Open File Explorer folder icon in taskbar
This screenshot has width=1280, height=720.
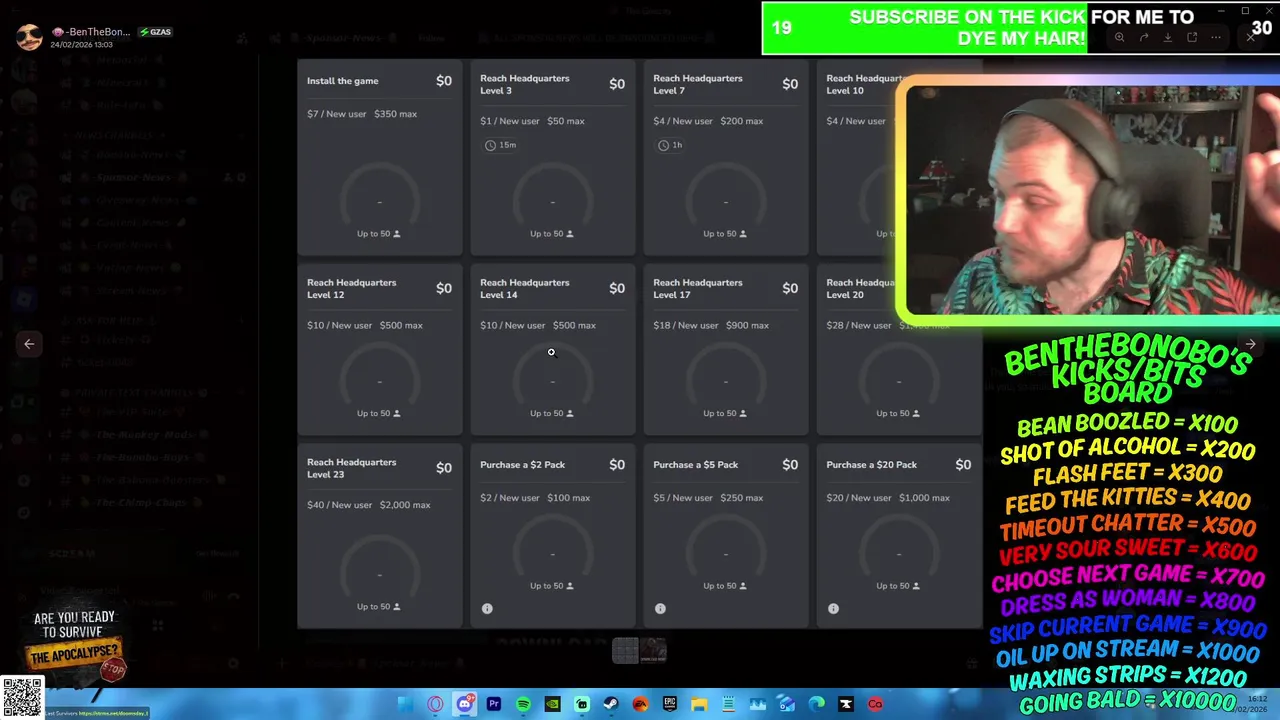pos(699,704)
